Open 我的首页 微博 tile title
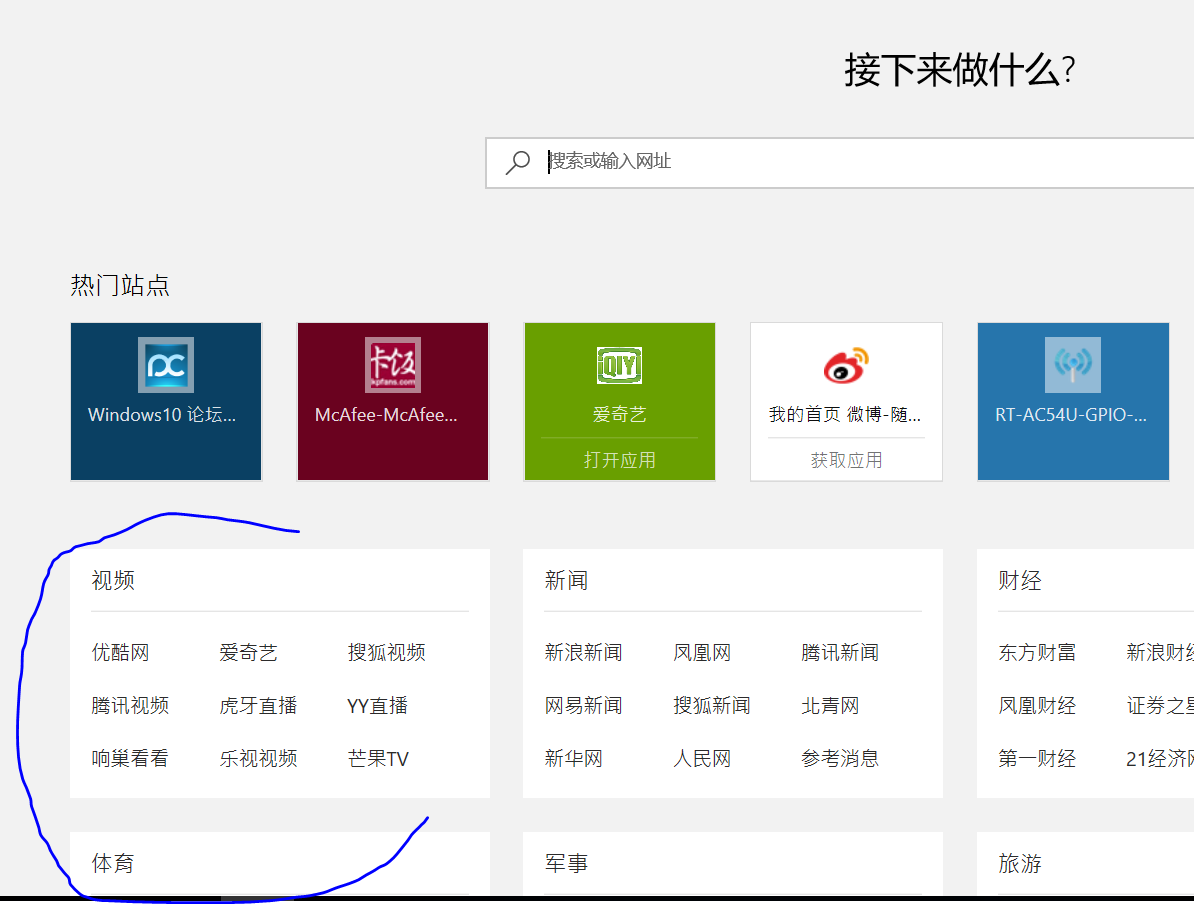 (x=844, y=414)
